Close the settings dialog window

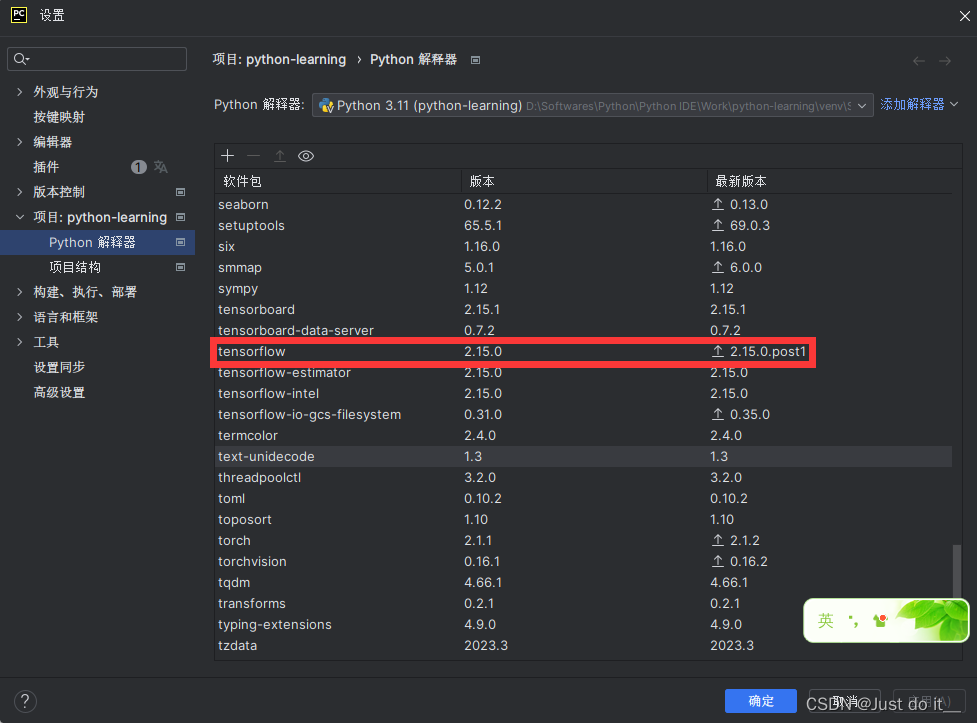965,16
